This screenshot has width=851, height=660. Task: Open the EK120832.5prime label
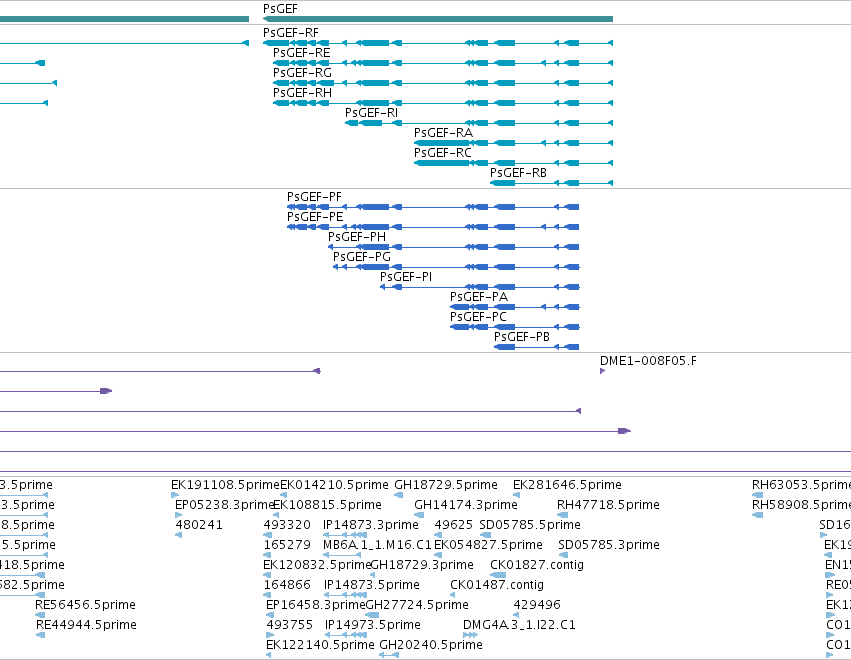(x=317, y=565)
